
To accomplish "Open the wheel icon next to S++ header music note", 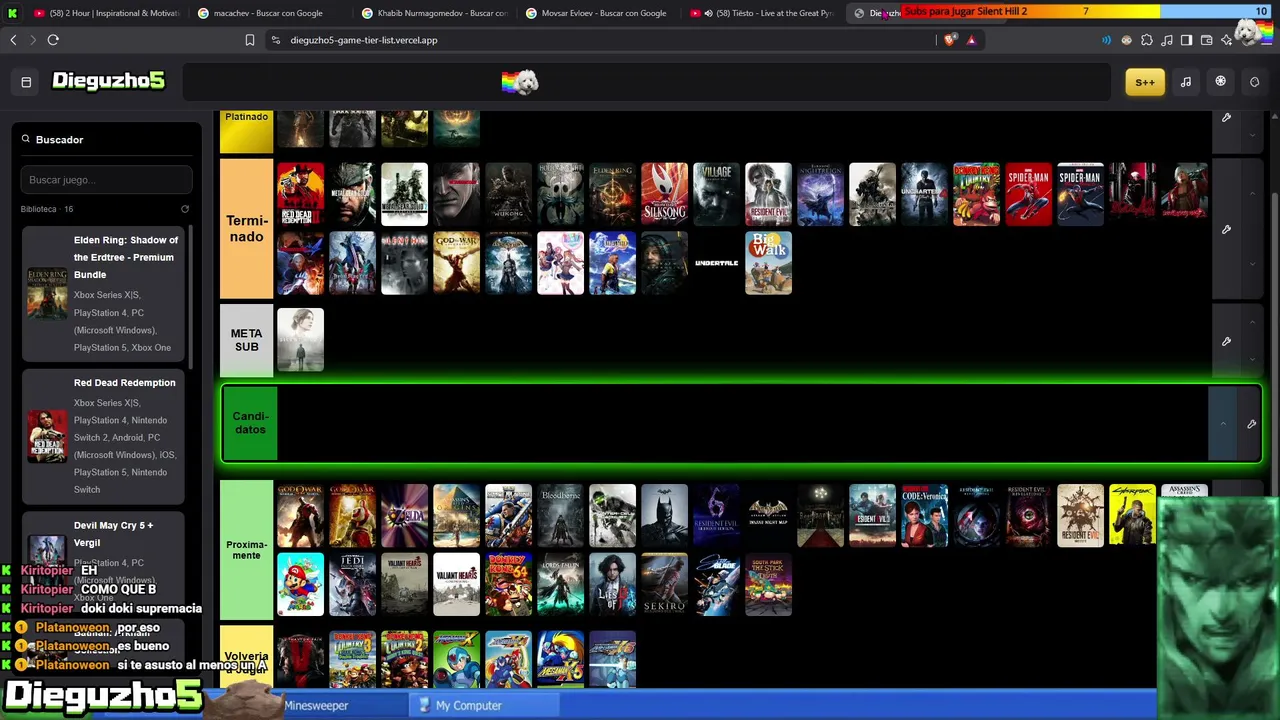I will click(1220, 82).
